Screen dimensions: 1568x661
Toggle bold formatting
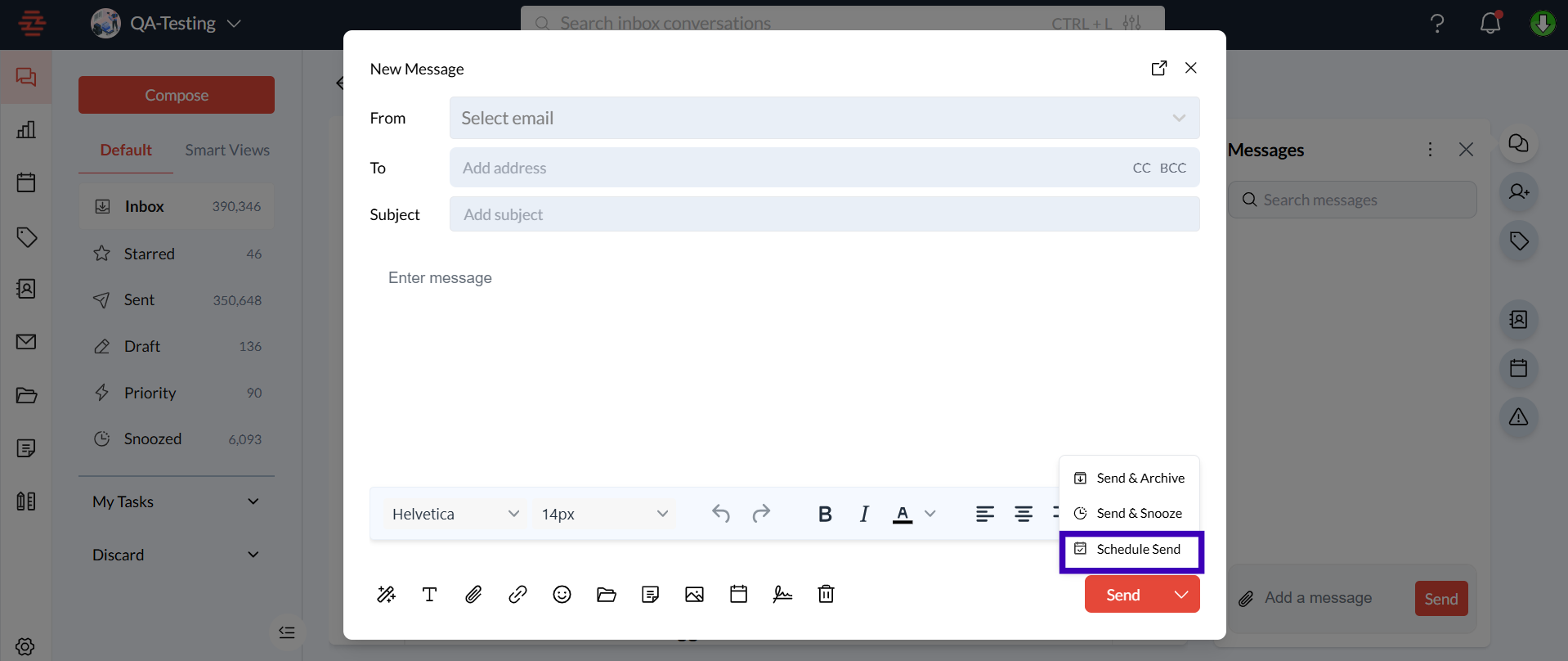coord(825,514)
